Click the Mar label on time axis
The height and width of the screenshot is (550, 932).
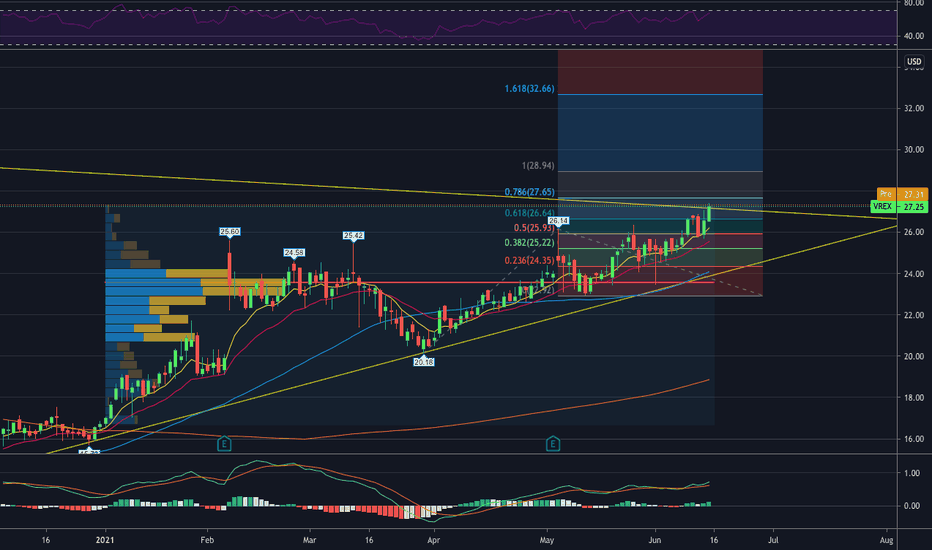(x=309, y=540)
